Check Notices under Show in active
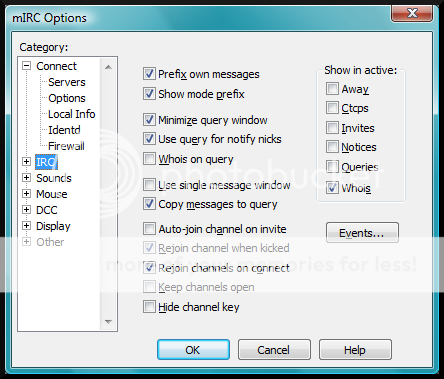 332,147
